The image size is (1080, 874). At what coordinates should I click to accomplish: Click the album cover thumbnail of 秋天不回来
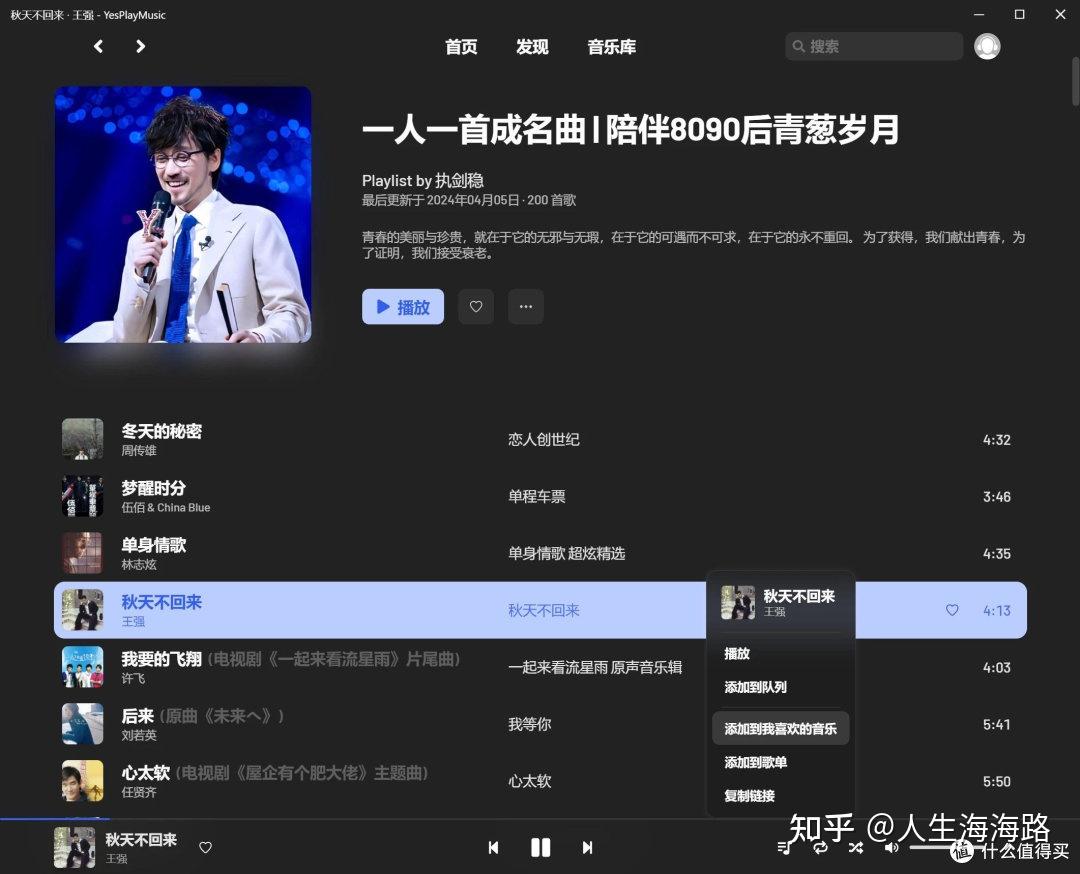(82, 610)
